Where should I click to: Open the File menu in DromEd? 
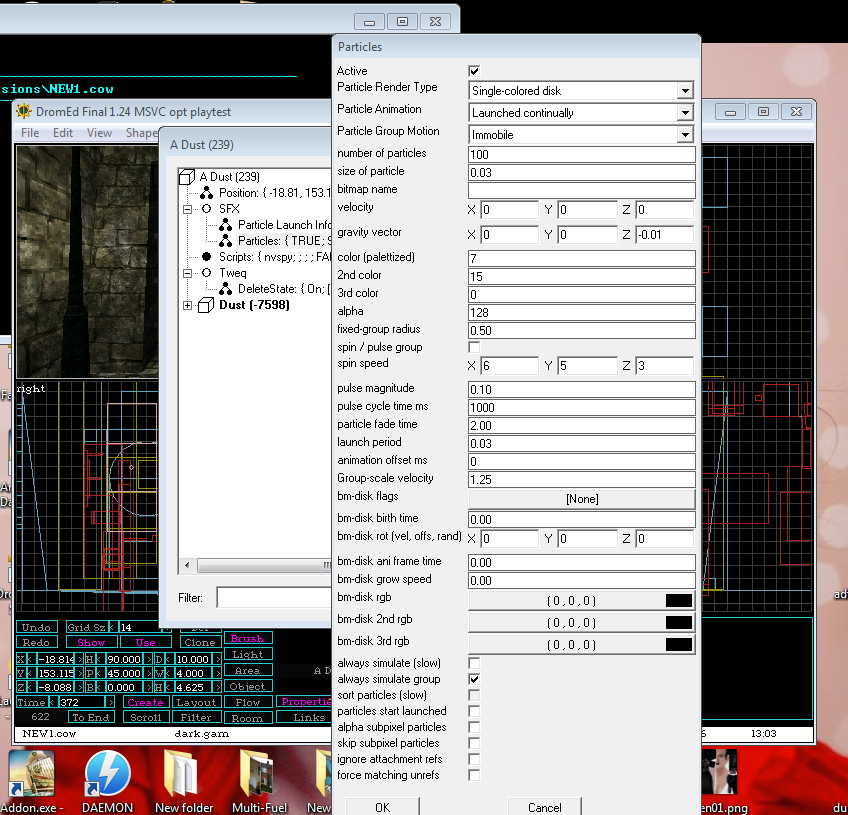[x=30, y=133]
